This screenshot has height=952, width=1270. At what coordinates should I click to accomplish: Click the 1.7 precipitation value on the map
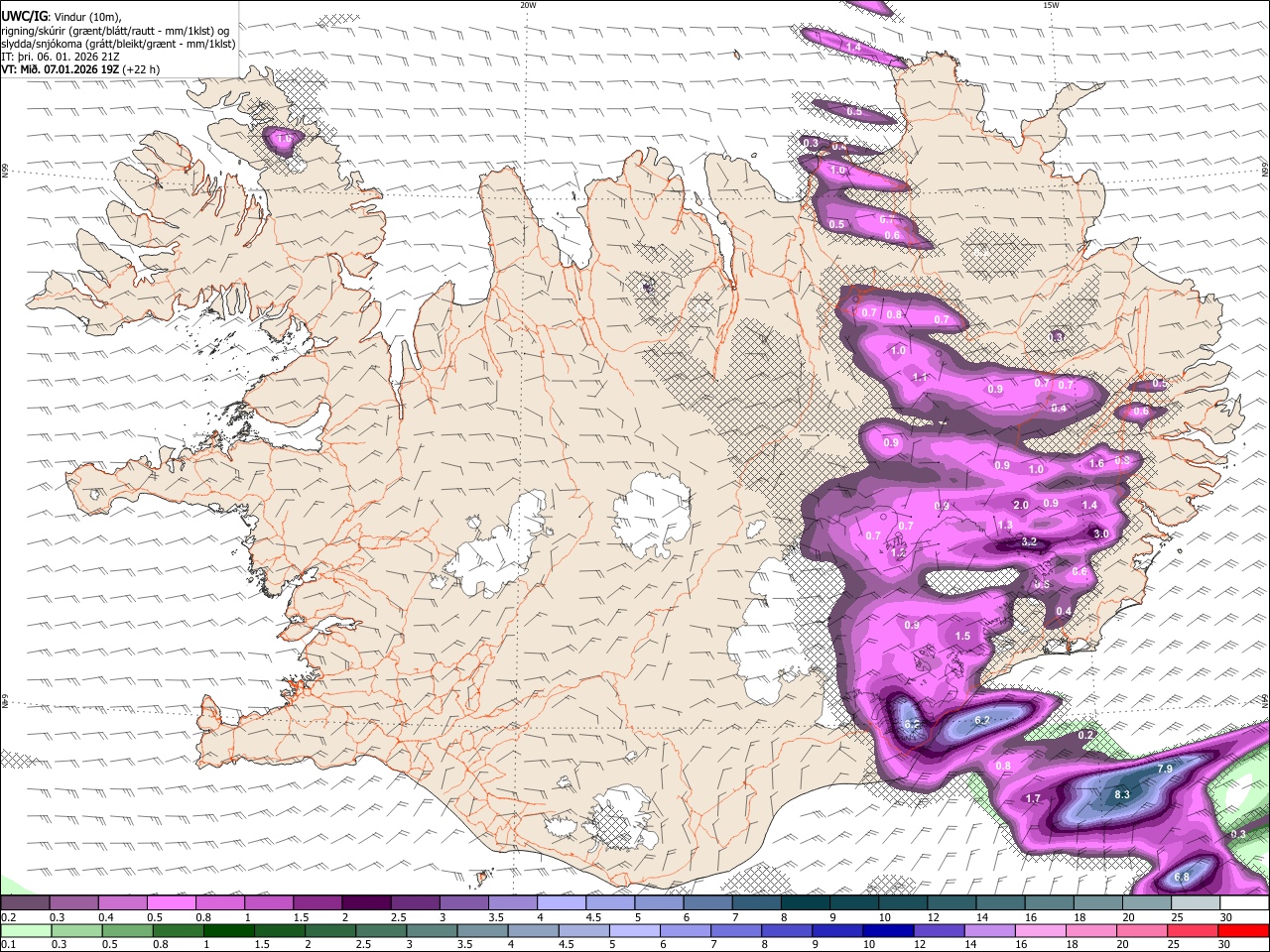[1033, 798]
